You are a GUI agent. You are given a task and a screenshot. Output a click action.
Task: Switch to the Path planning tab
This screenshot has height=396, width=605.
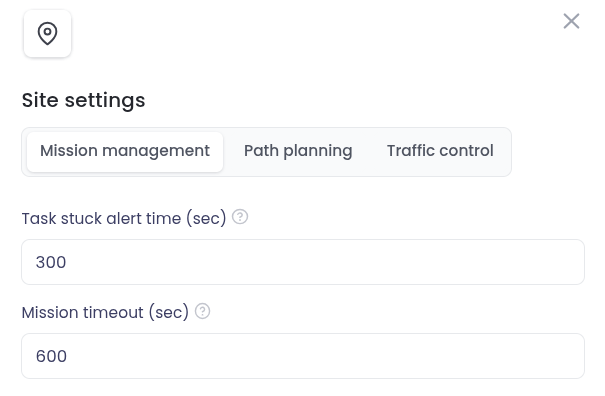[298, 151]
